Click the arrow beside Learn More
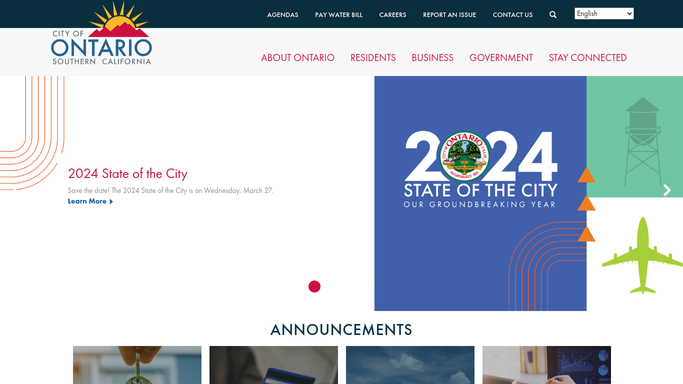 click(x=111, y=202)
